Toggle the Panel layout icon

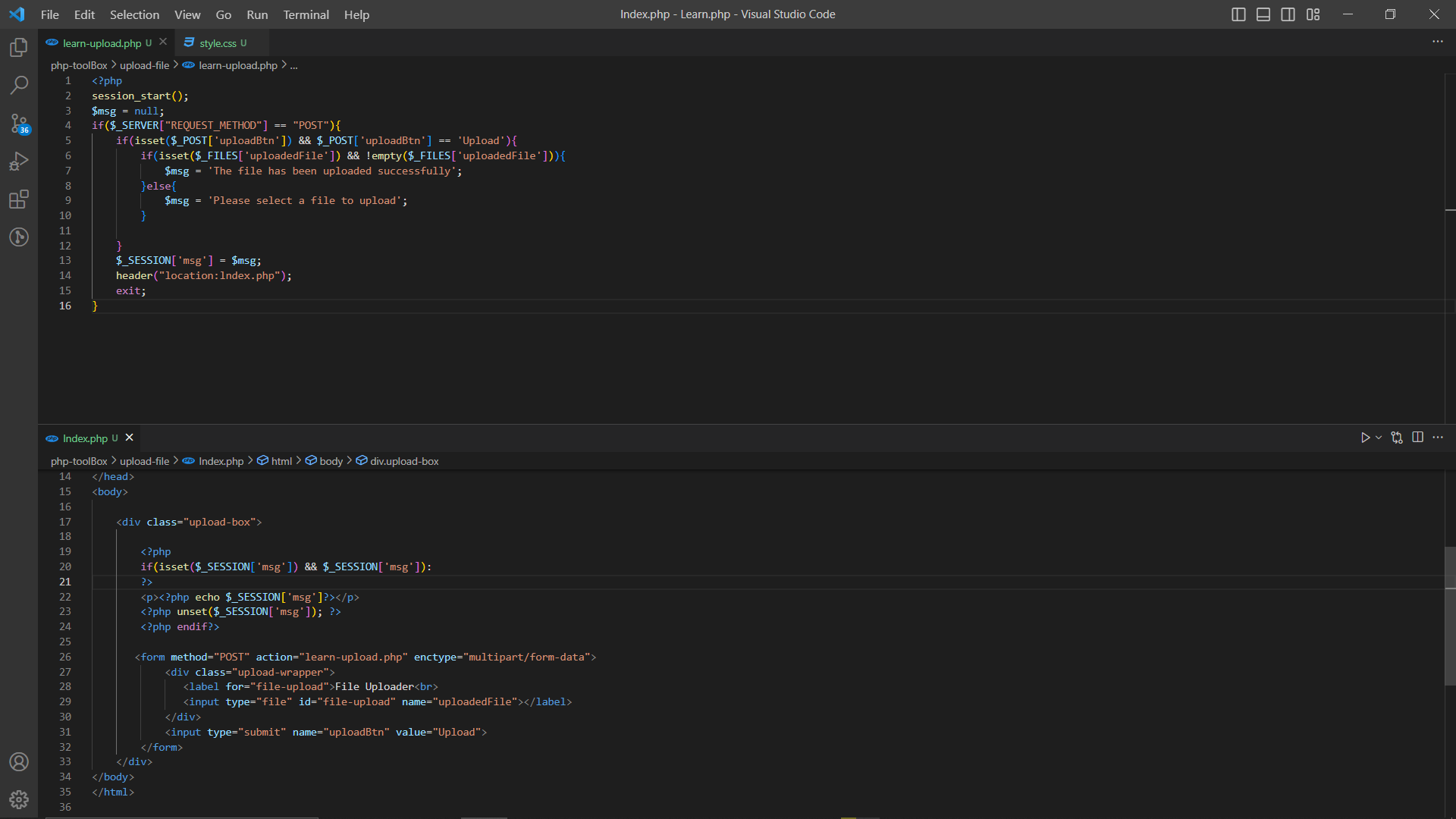pos(1263,14)
